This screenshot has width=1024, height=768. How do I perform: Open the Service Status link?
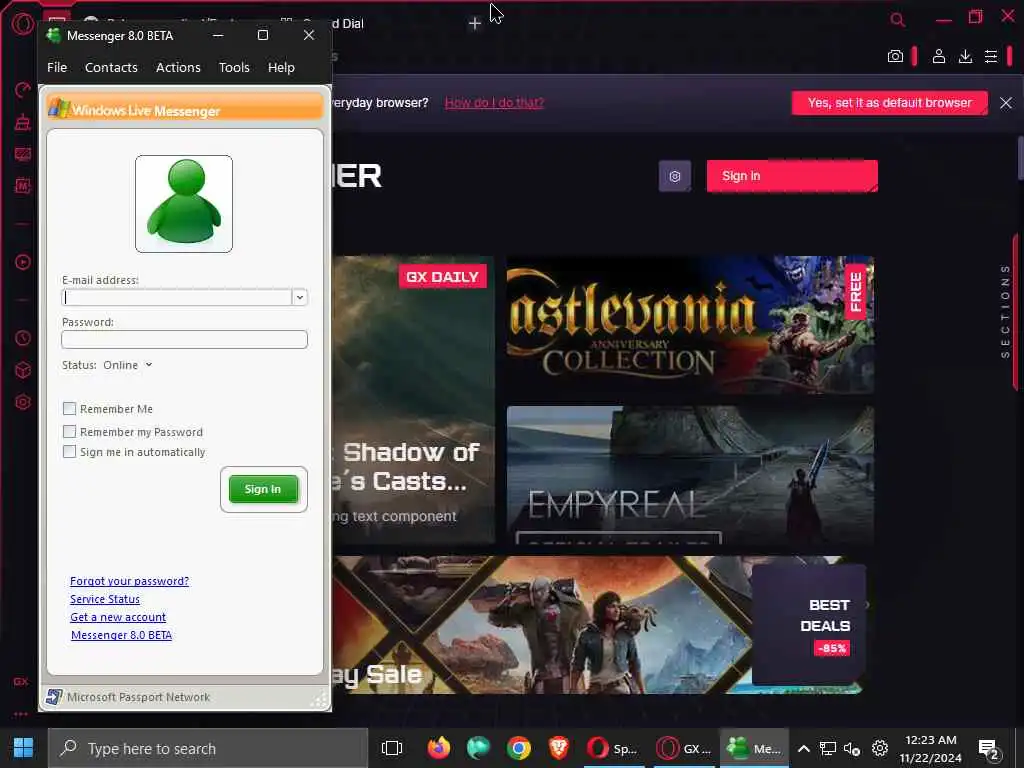104,599
